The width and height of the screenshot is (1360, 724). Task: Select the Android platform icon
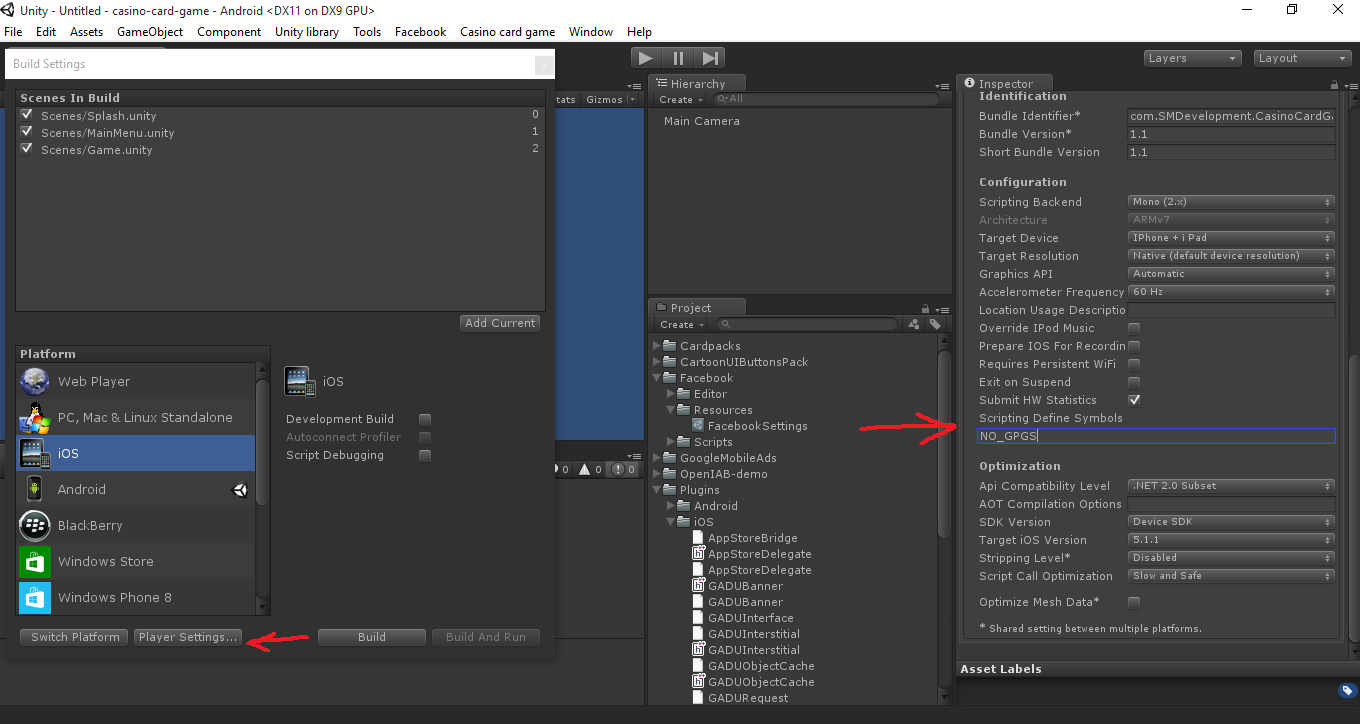(x=35, y=489)
